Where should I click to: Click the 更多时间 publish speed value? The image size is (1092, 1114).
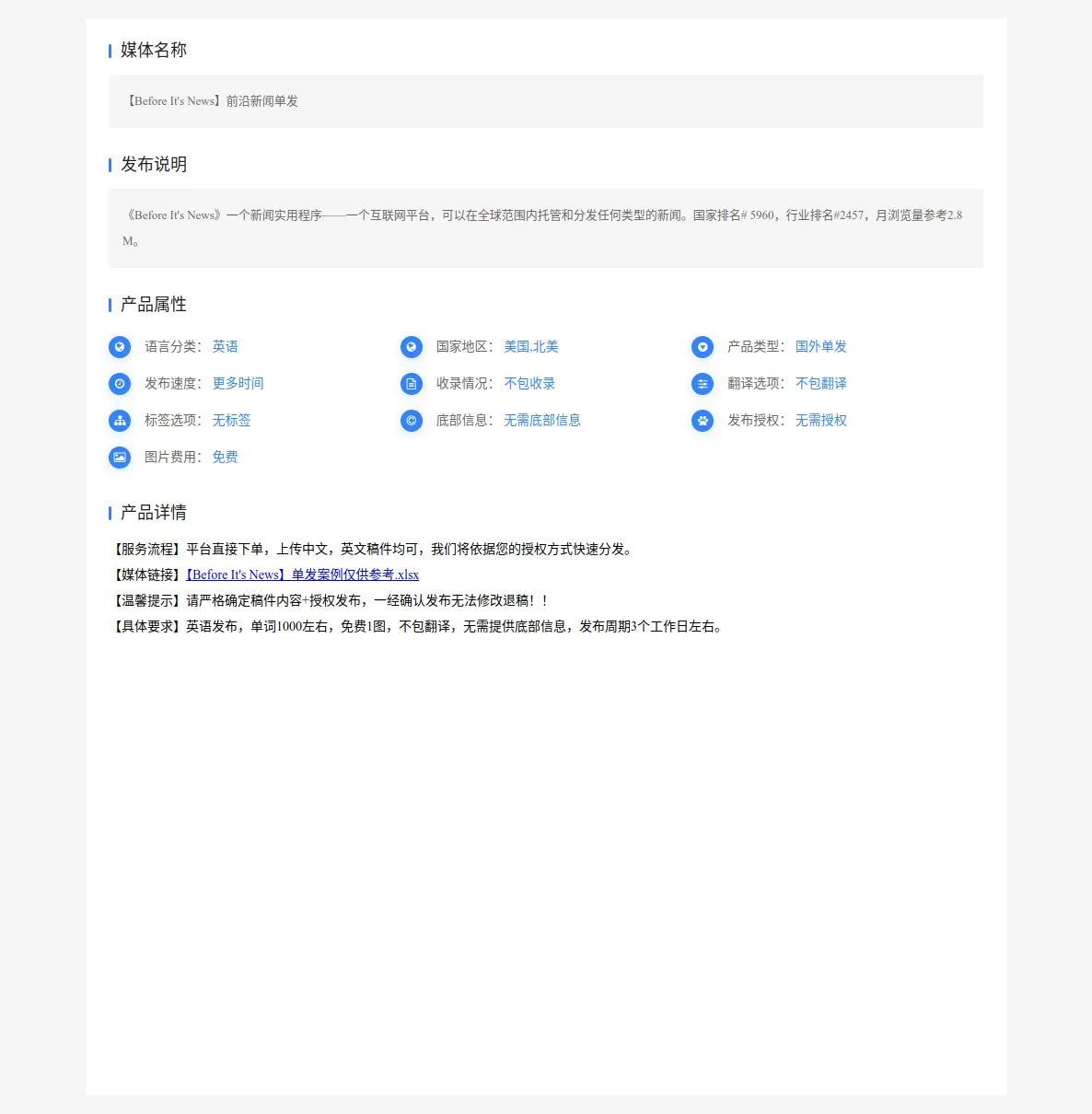[238, 384]
